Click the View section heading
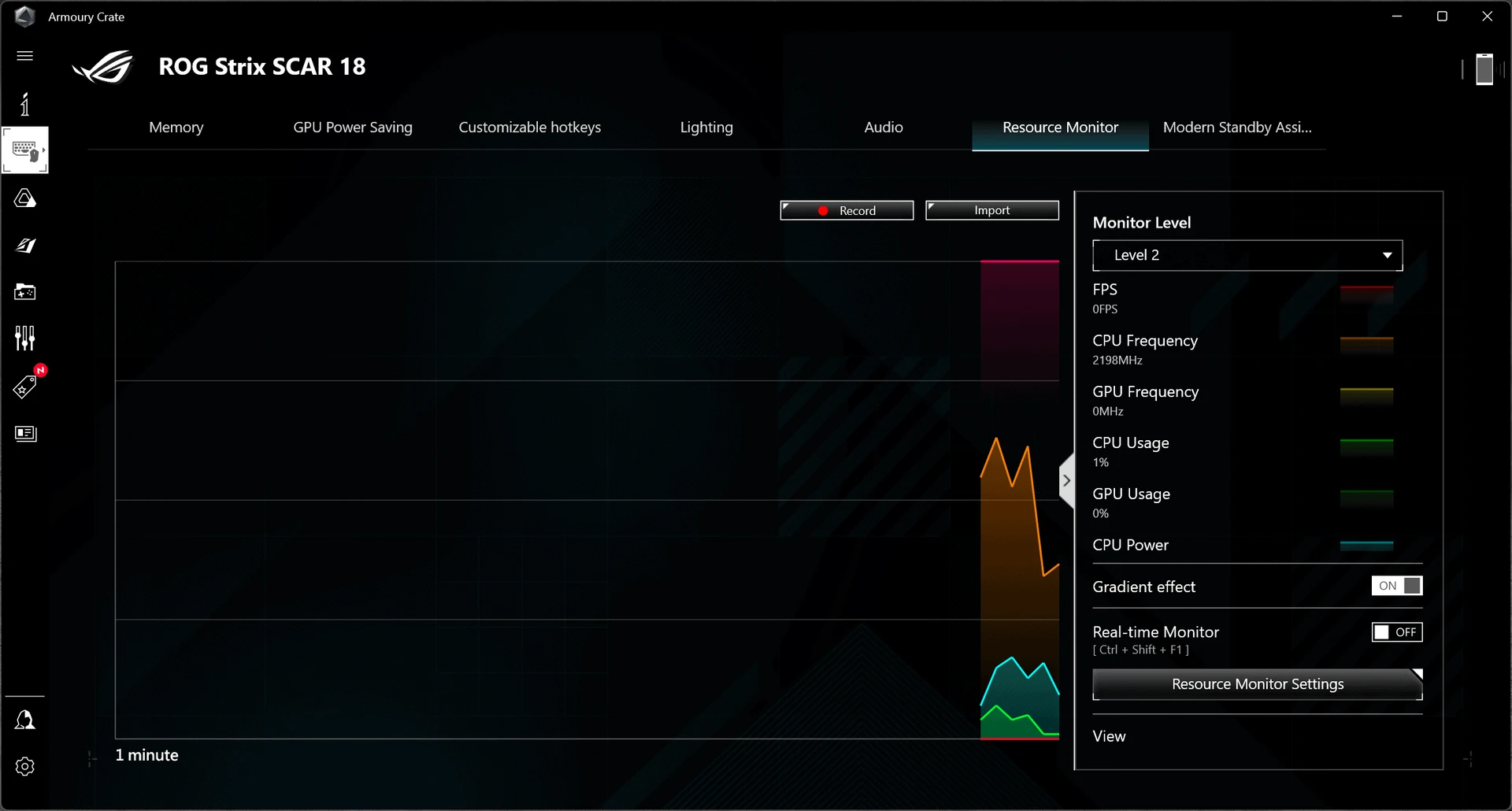The width and height of the screenshot is (1512, 811). tap(1109, 736)
